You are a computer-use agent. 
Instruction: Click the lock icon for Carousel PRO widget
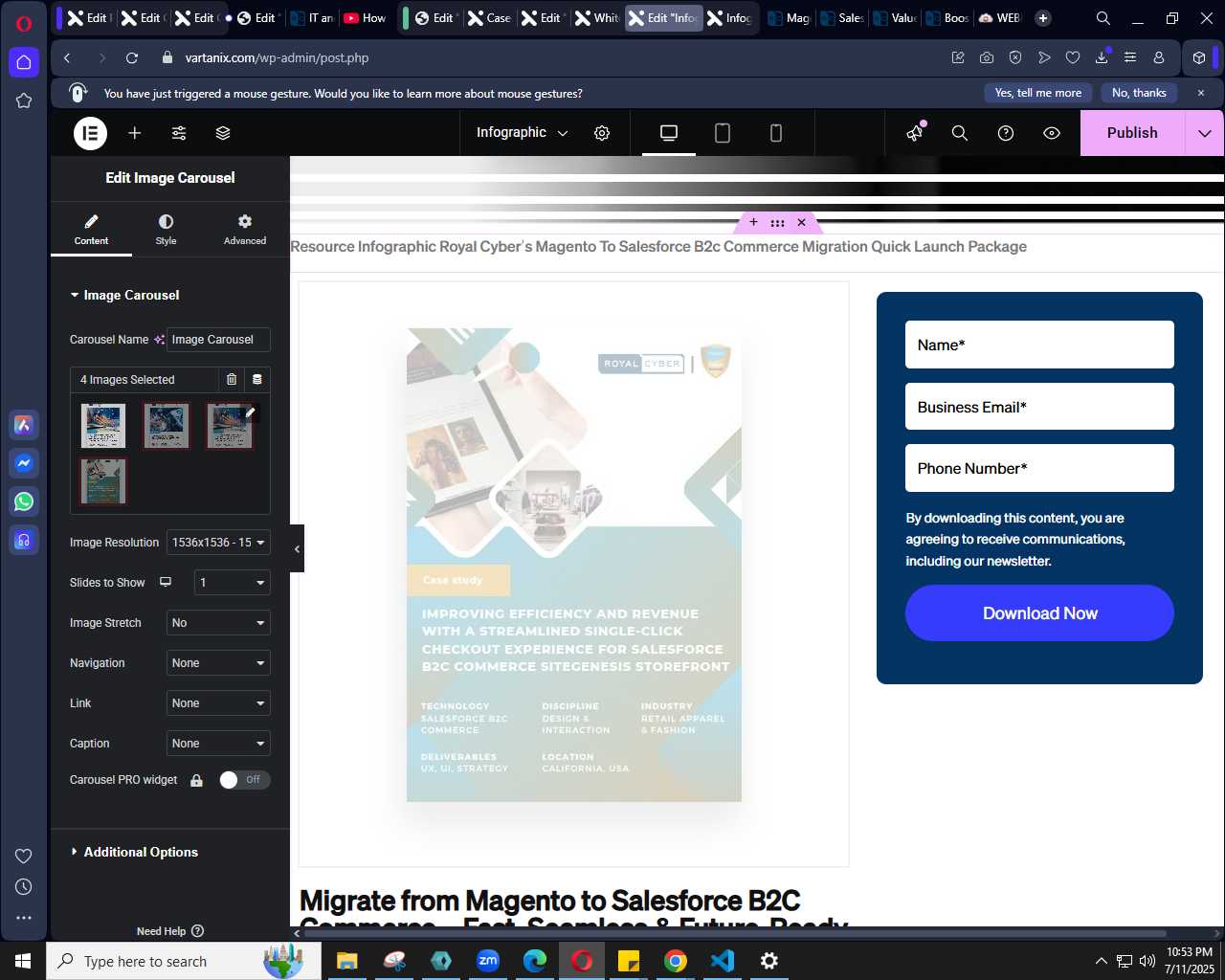(x=196, y=780)
